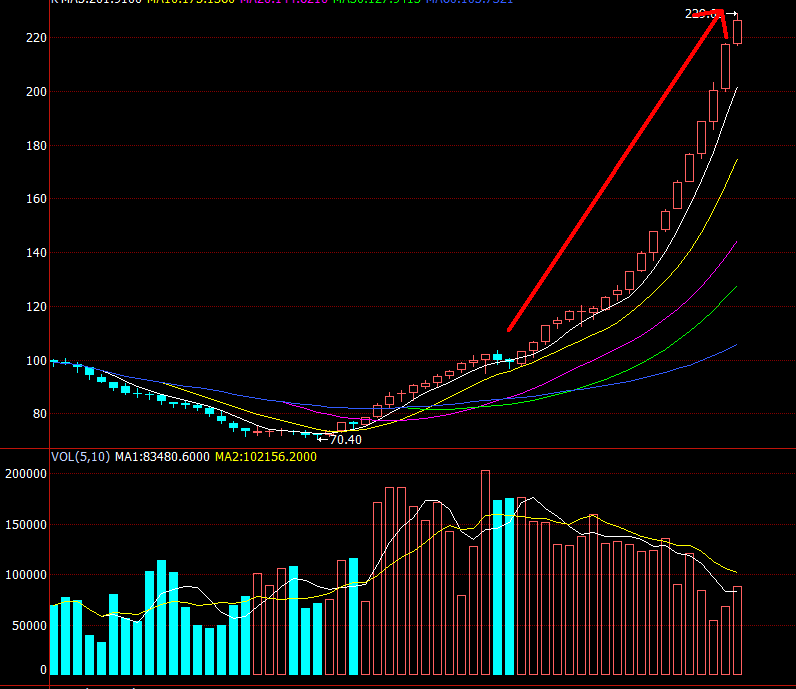Click the 200000 volume axis label

pos(26,474)
